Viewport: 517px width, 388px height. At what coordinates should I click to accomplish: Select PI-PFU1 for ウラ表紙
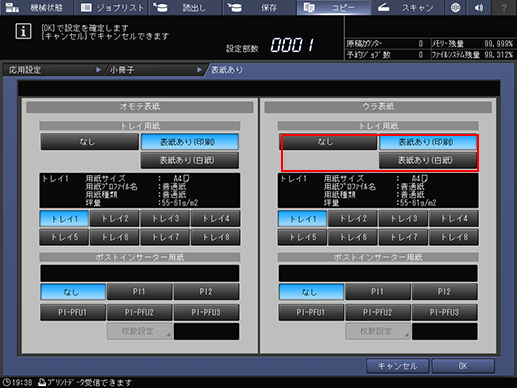pos(311,312)
